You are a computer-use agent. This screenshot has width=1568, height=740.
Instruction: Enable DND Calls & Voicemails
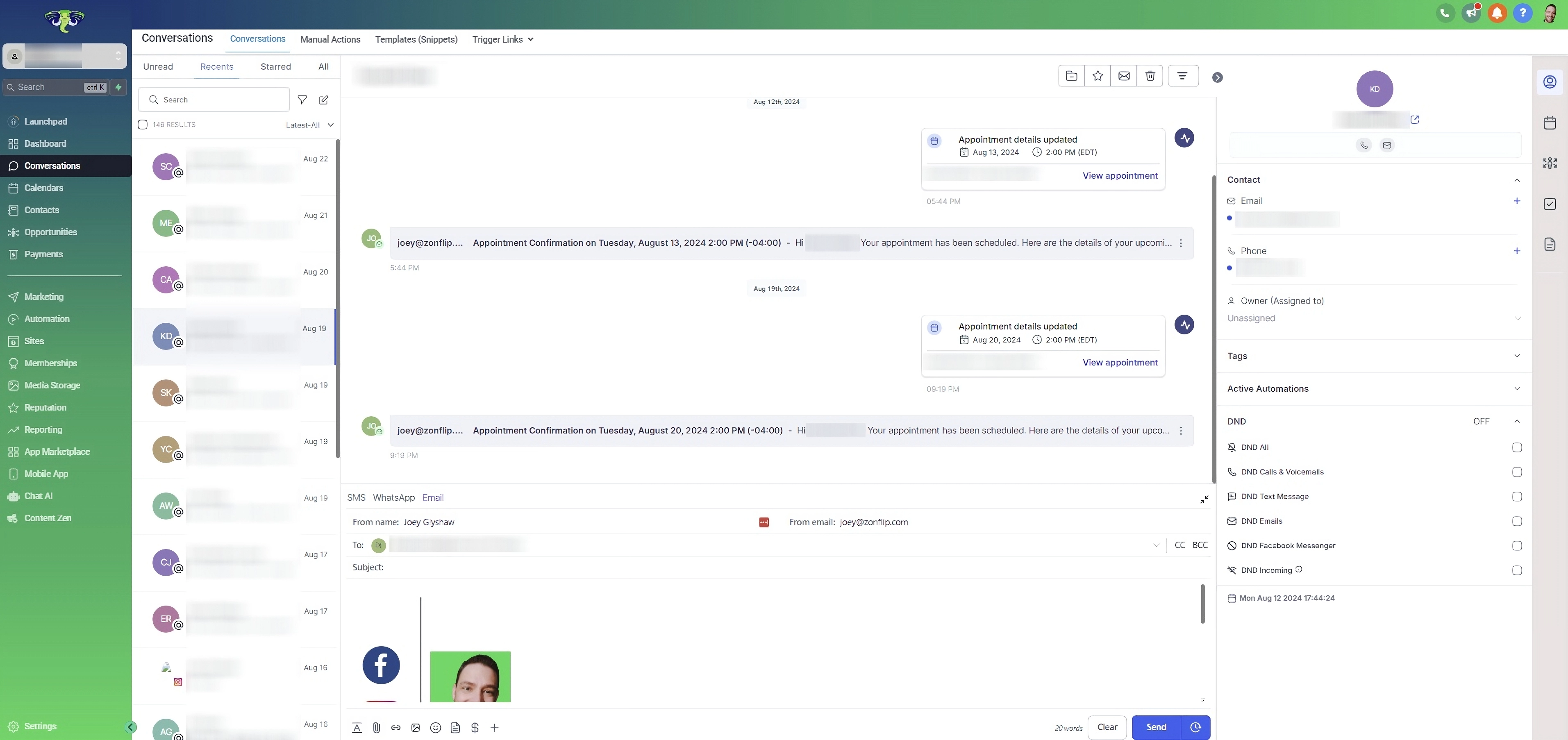1517,472
